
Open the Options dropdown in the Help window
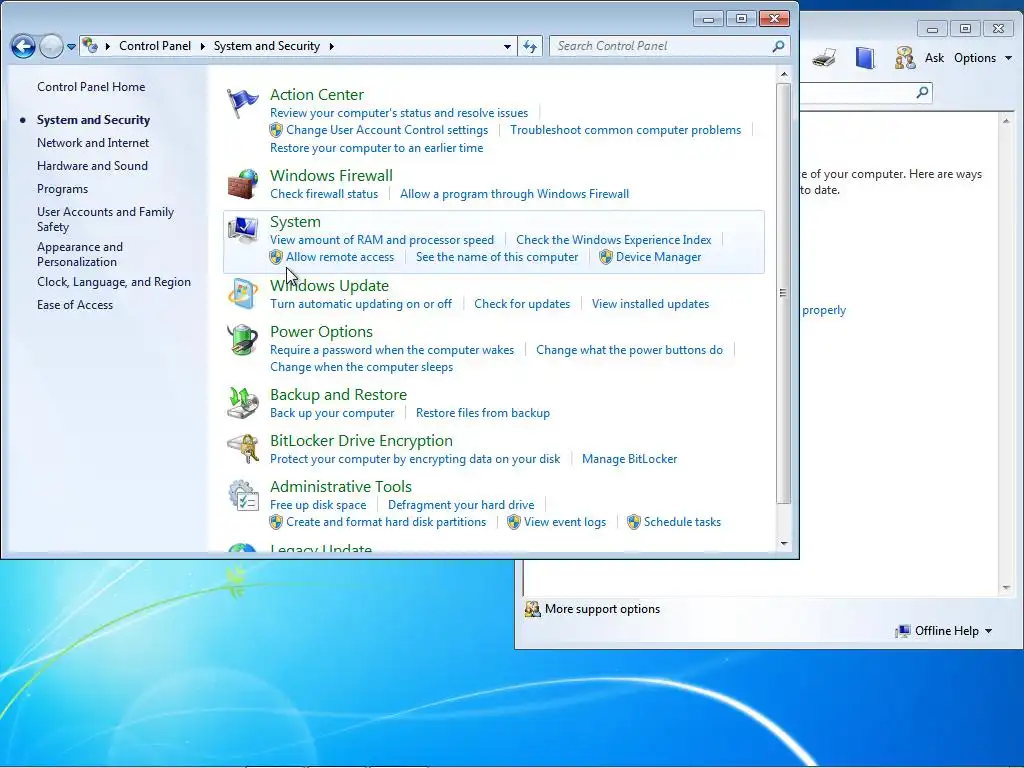(983, 58)
